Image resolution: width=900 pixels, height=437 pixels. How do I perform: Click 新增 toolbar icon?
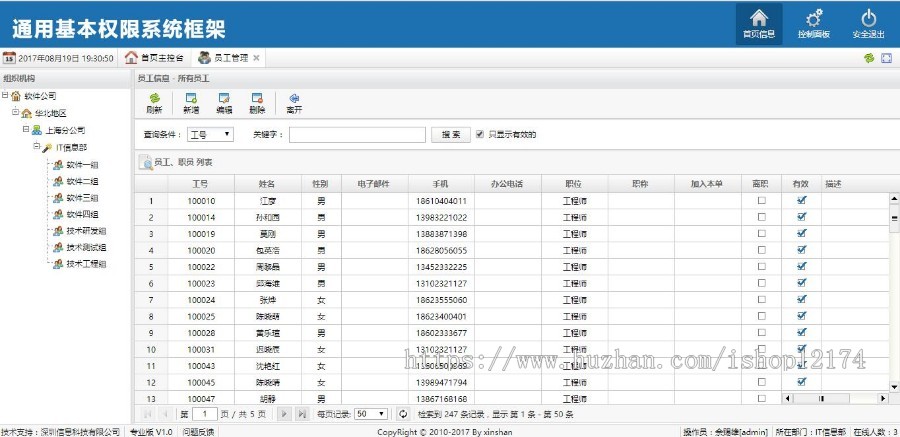[191, 98]
